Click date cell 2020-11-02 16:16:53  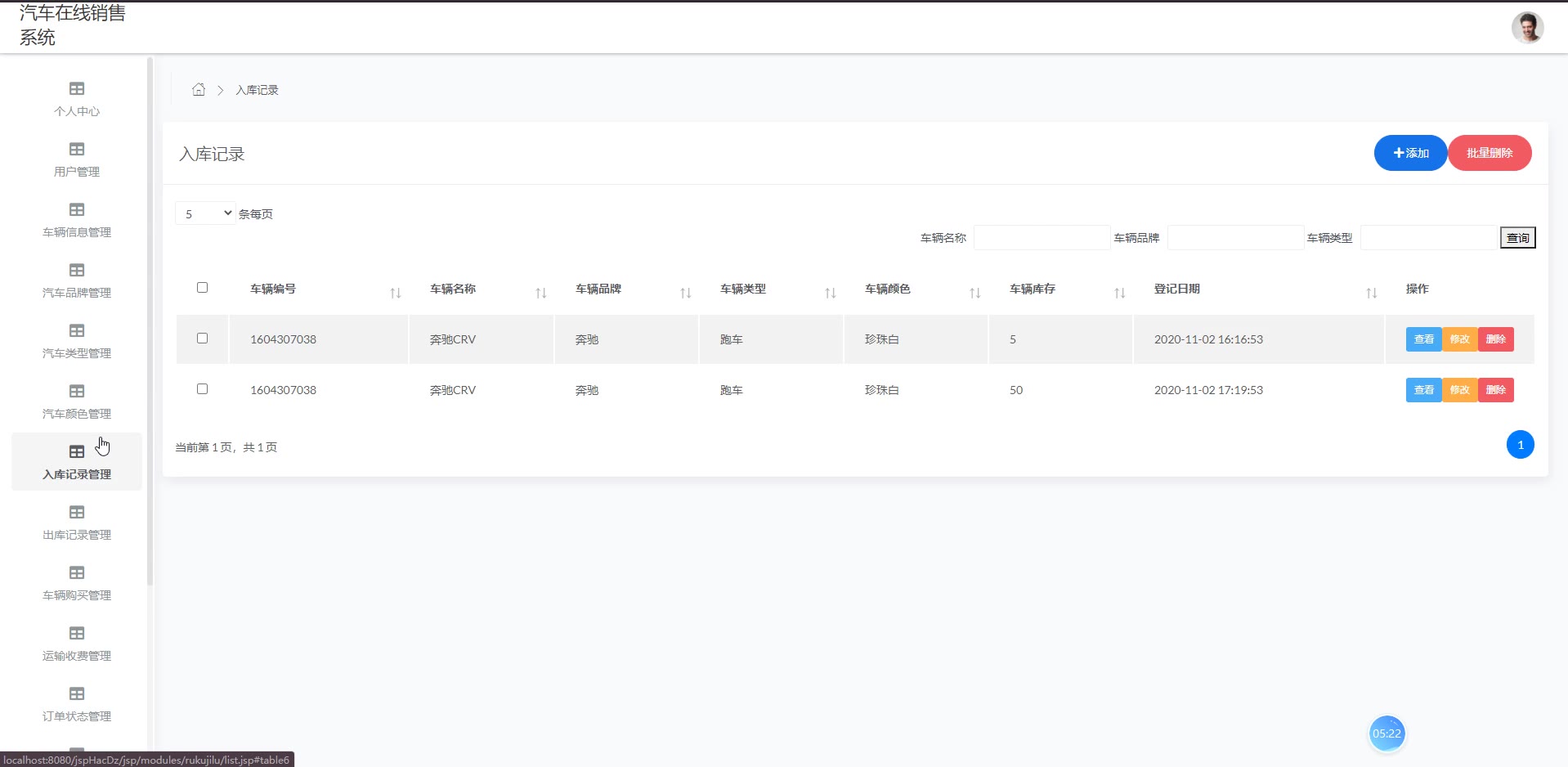[1208, 339]
